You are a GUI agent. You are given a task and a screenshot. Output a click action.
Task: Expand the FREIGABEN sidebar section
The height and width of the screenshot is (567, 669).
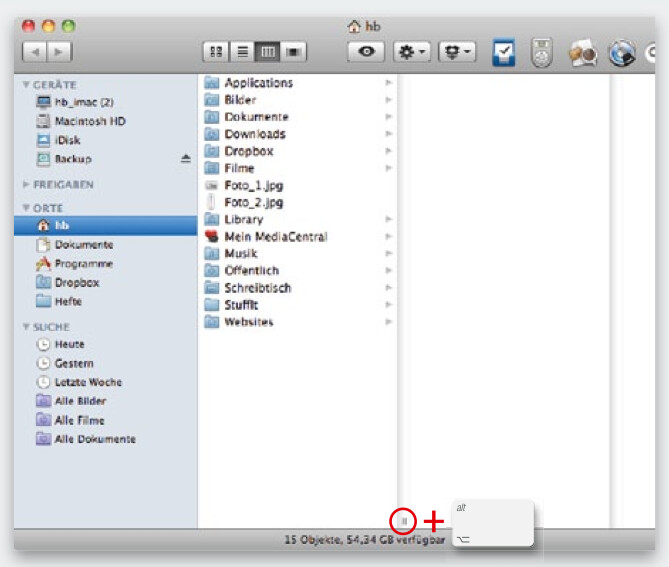click(26, 184)
